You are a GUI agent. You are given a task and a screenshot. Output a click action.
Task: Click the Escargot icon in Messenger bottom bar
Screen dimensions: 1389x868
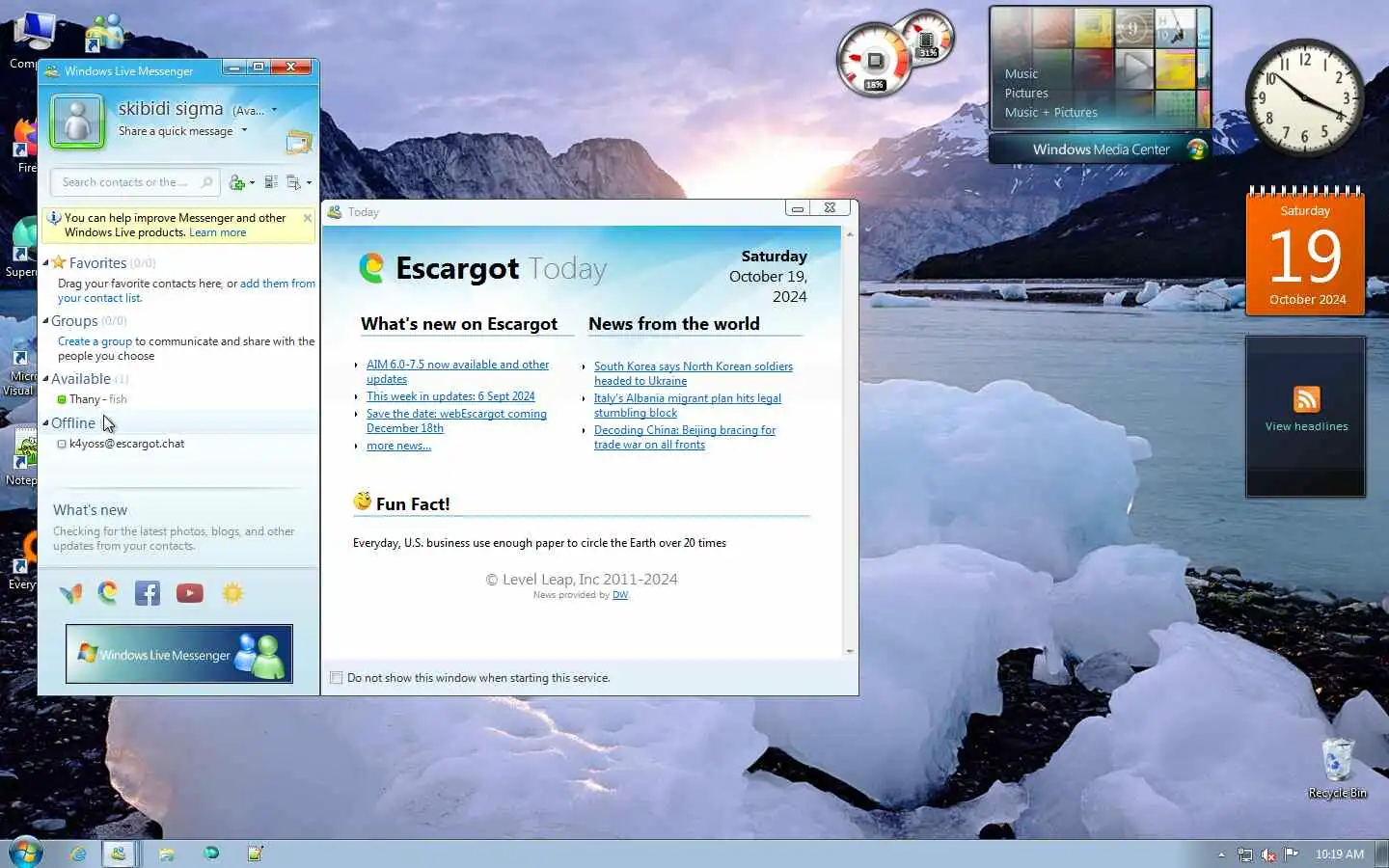pyautogui.click(x=108, y=593)
